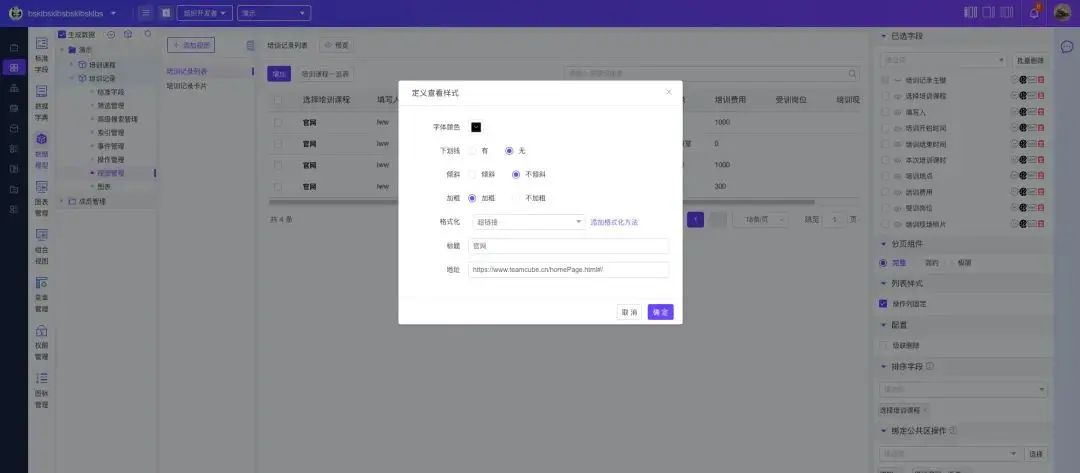Open 权限管理 sidebar section
Viewport: 1080px width, 473px height.
41,342
